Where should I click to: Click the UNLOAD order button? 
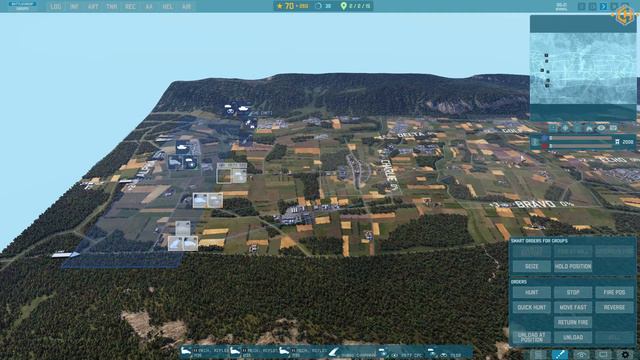[573, 337]
